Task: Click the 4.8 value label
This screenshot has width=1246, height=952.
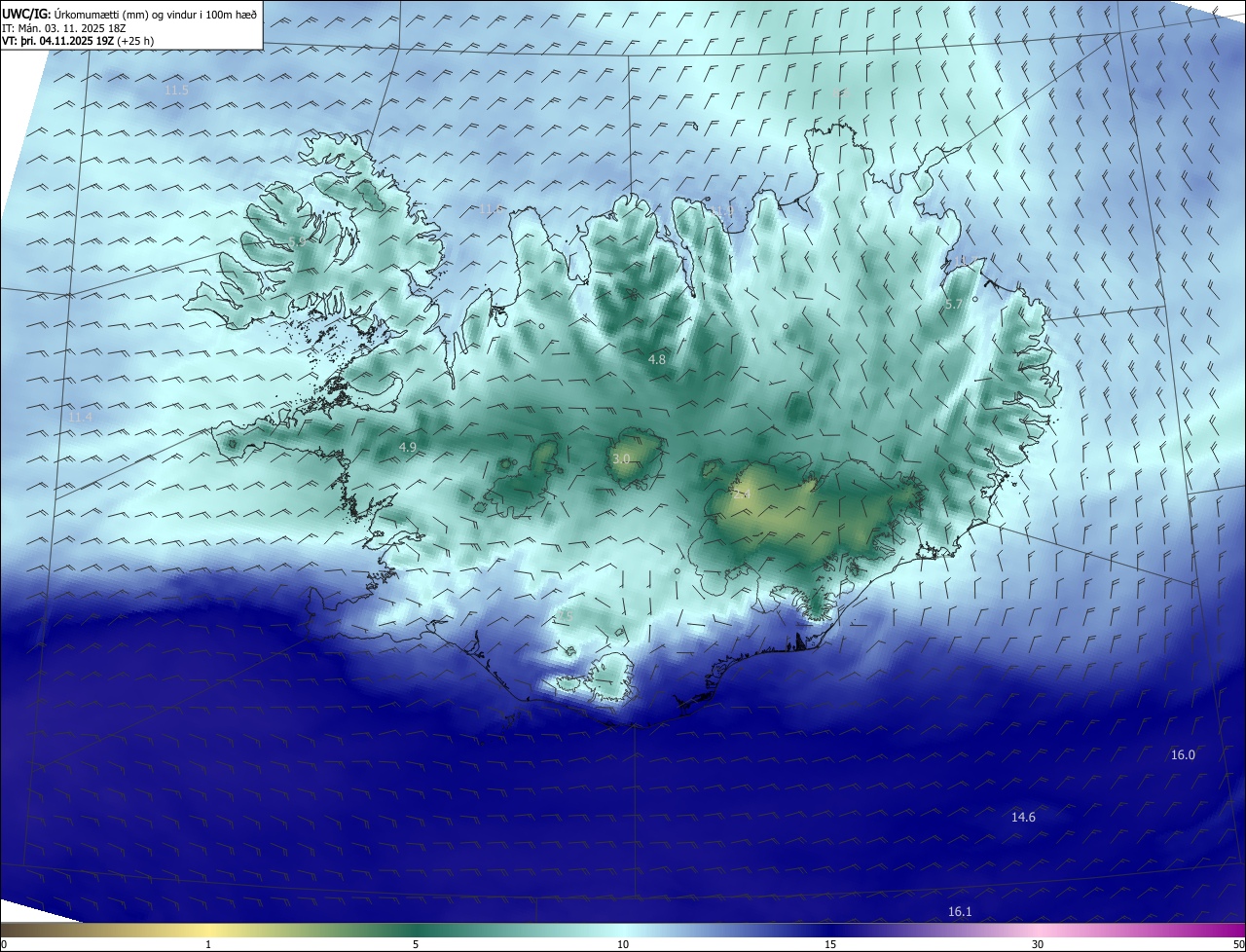Action: [x=657, y=359]
